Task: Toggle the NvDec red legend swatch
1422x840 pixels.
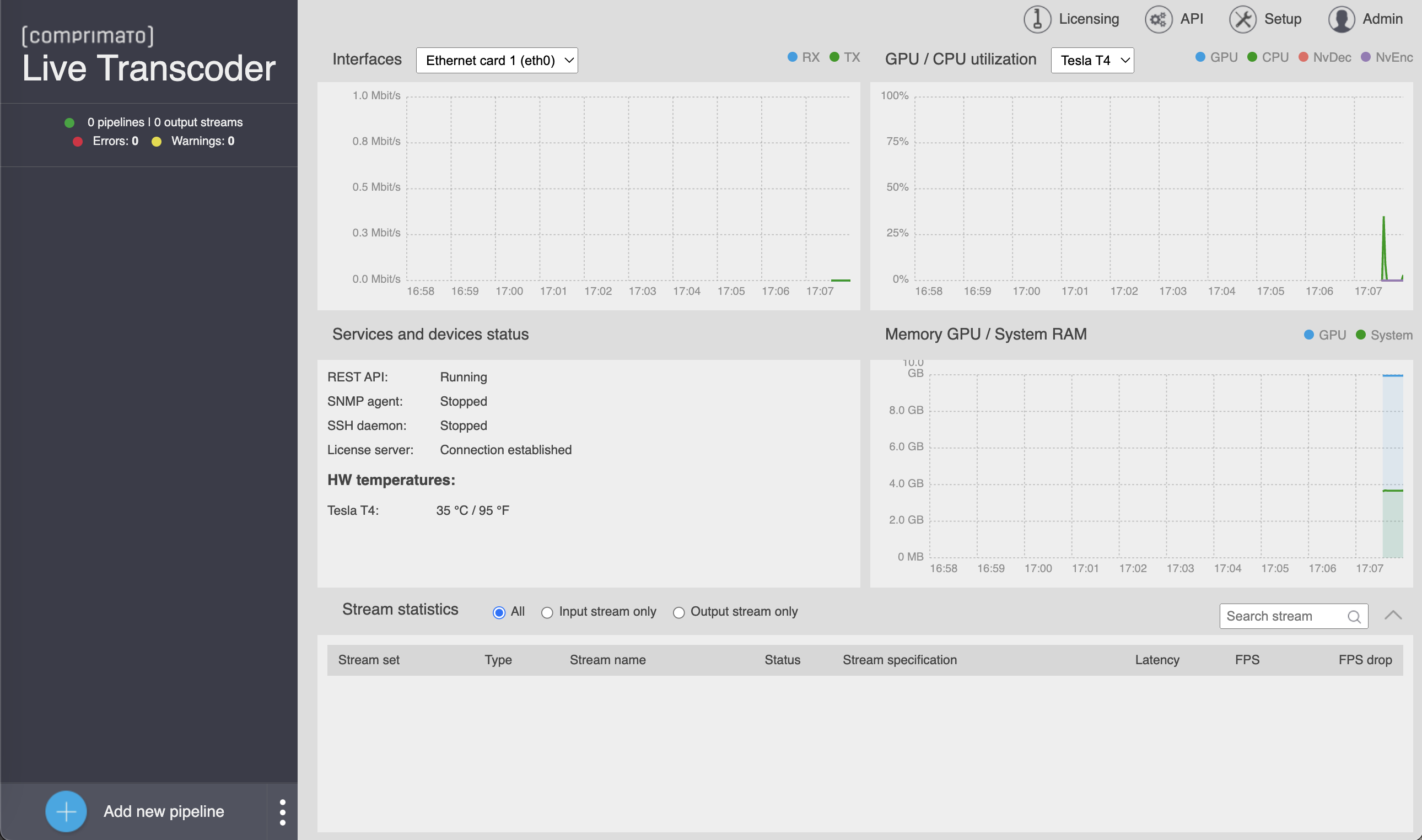Action: point(1303,57)
